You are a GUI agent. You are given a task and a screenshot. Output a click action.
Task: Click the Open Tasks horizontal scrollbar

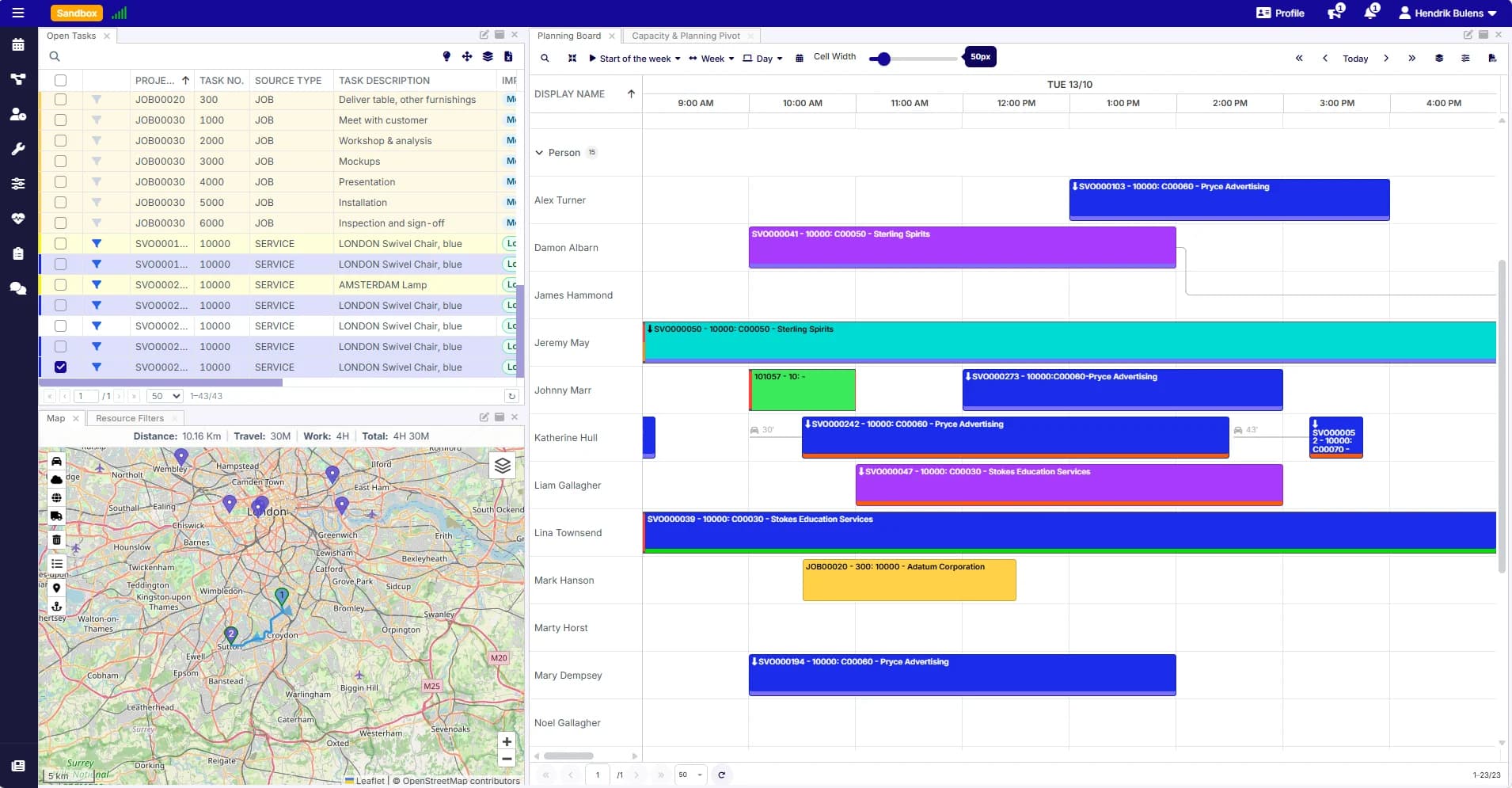(161, 383)
